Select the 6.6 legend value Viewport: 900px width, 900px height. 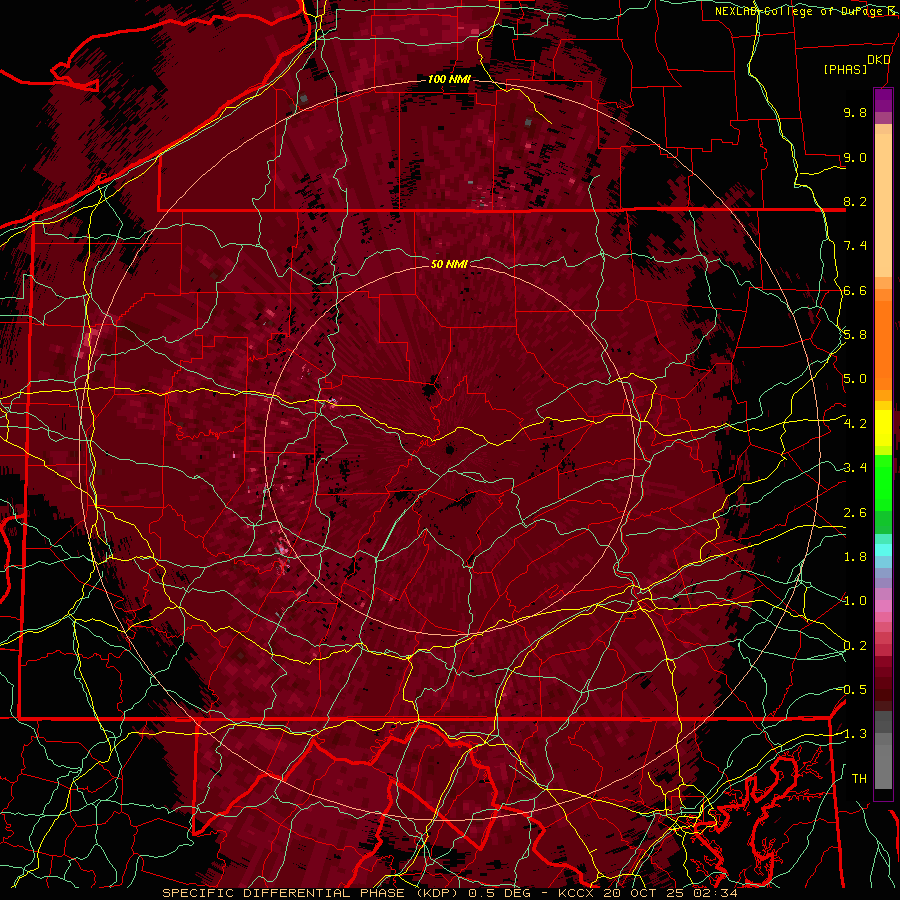[x=855, y=290]
